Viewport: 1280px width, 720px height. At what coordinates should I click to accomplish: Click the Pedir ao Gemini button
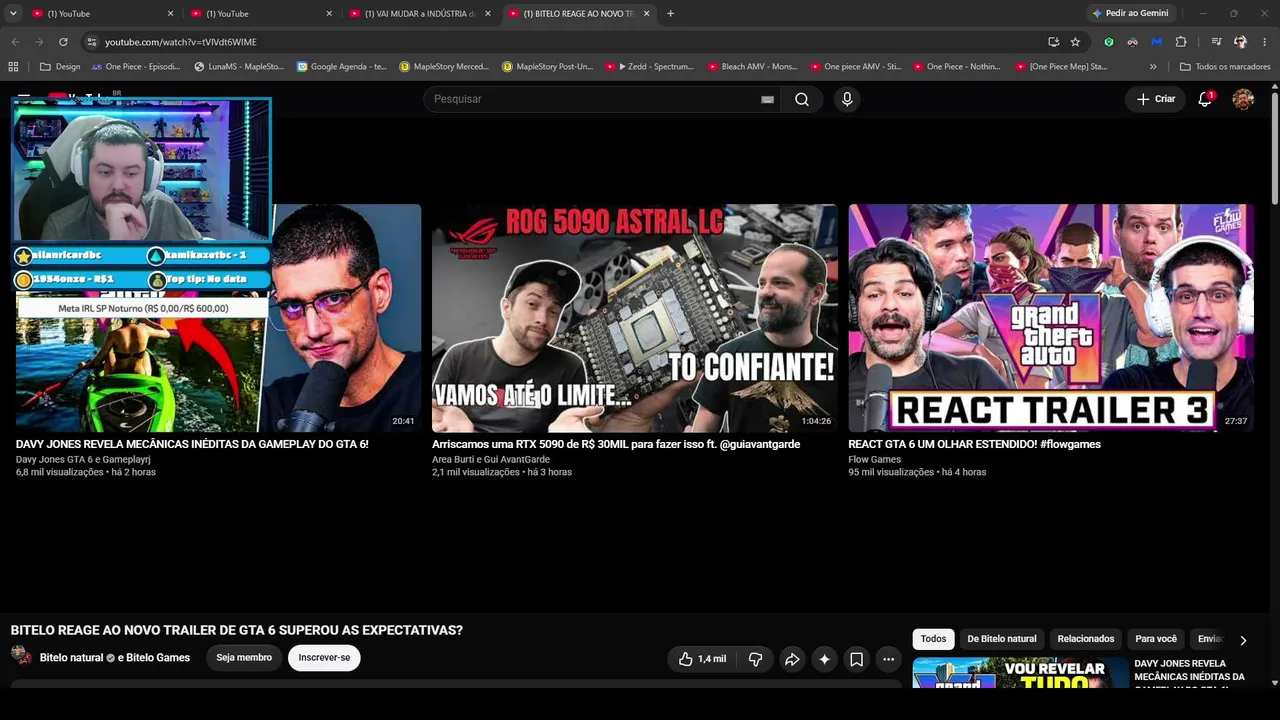(1131, 14)
